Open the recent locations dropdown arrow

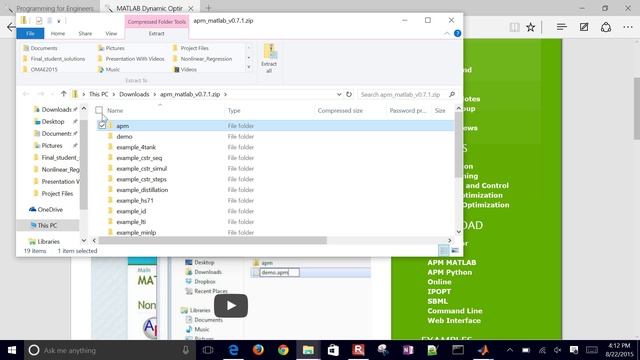coord(51,94)
